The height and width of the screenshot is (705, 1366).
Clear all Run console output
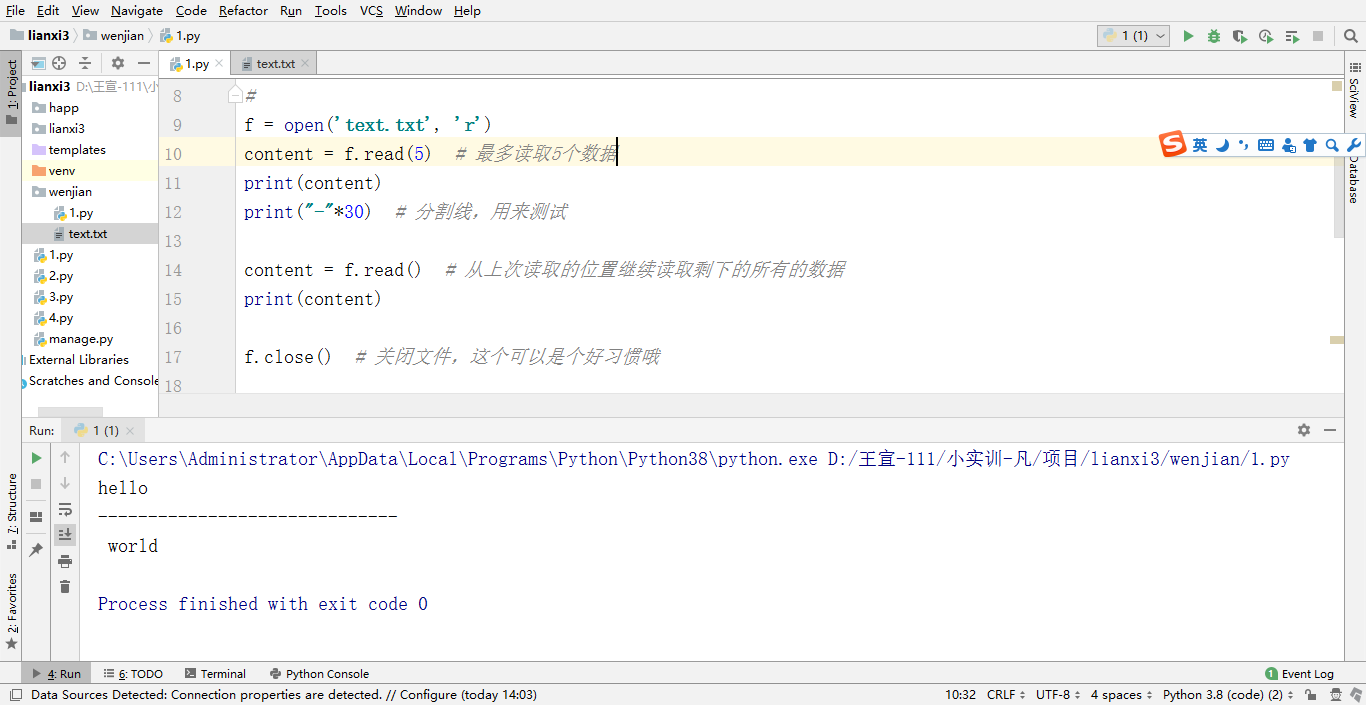65,587
